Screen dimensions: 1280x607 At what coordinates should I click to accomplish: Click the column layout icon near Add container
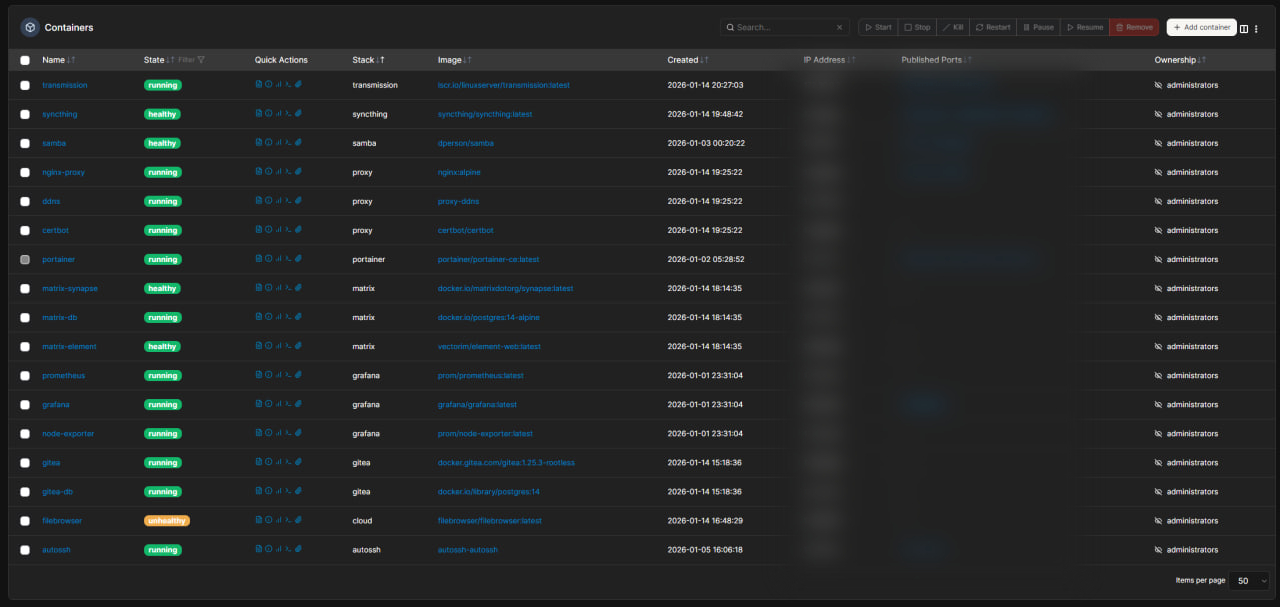pyautogui.click(x=1244, y=29)
